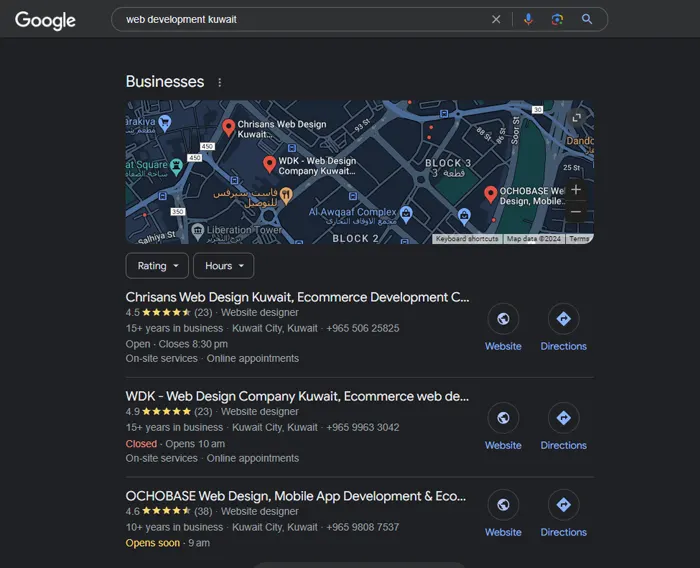Click the Al-Awqaaf Complex shopping marker
The width and height of the screenshot is (700, 568).
click(x=406, y=214)
